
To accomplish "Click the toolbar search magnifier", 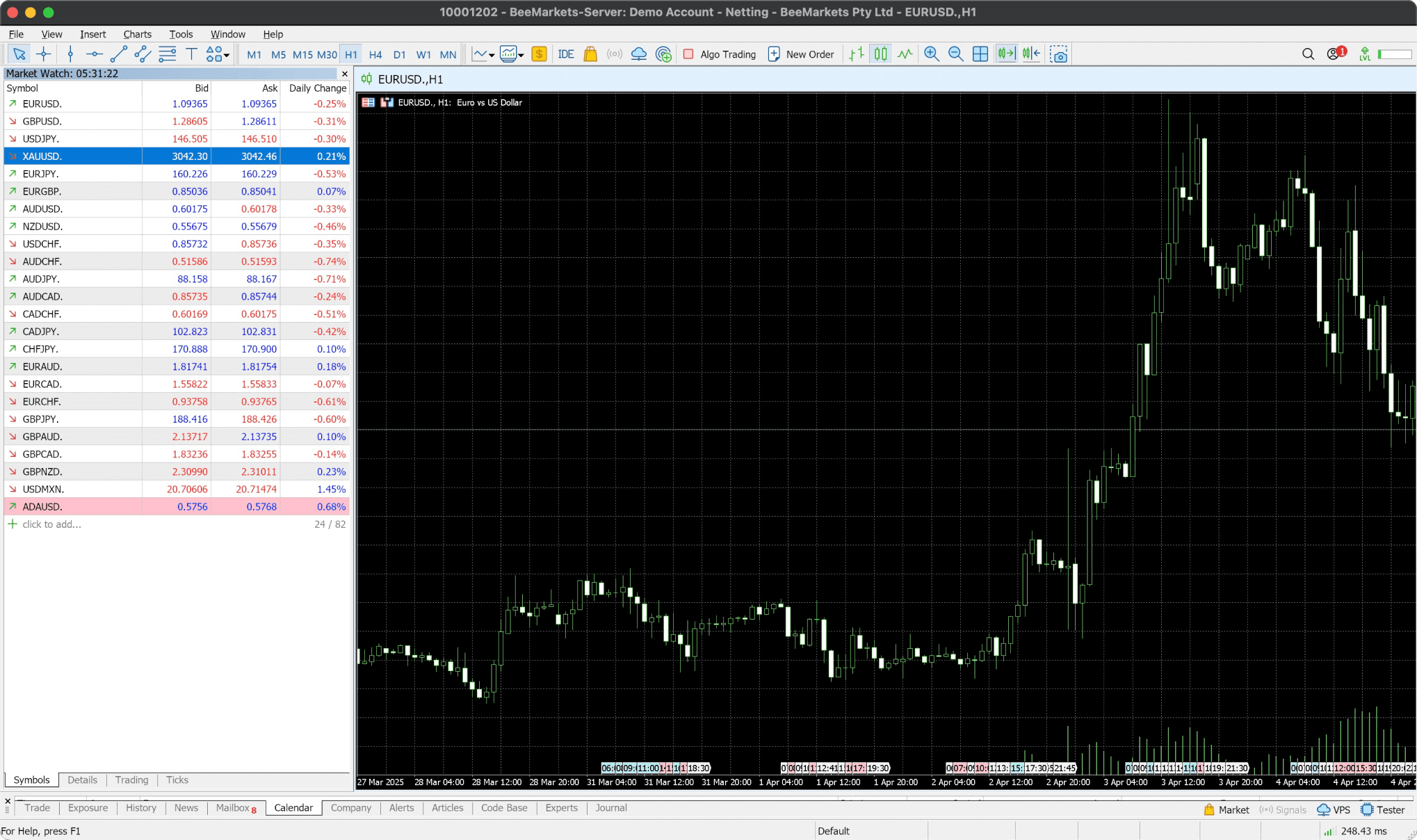I will tap(1307, 54).
